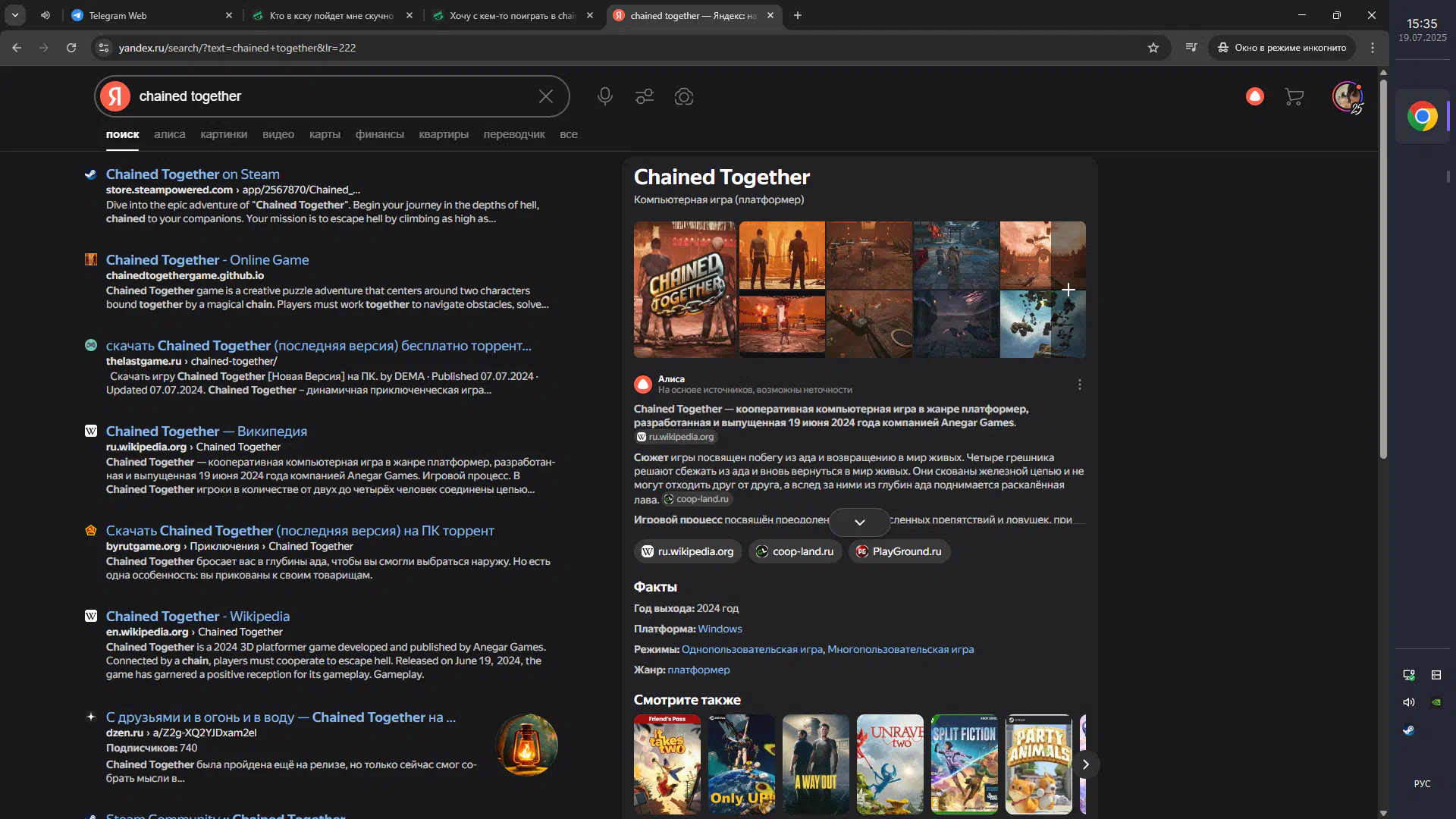This screenshot has height=819, width=1456.
Task: Open search filter settings icon
Action: pos(645,96)
